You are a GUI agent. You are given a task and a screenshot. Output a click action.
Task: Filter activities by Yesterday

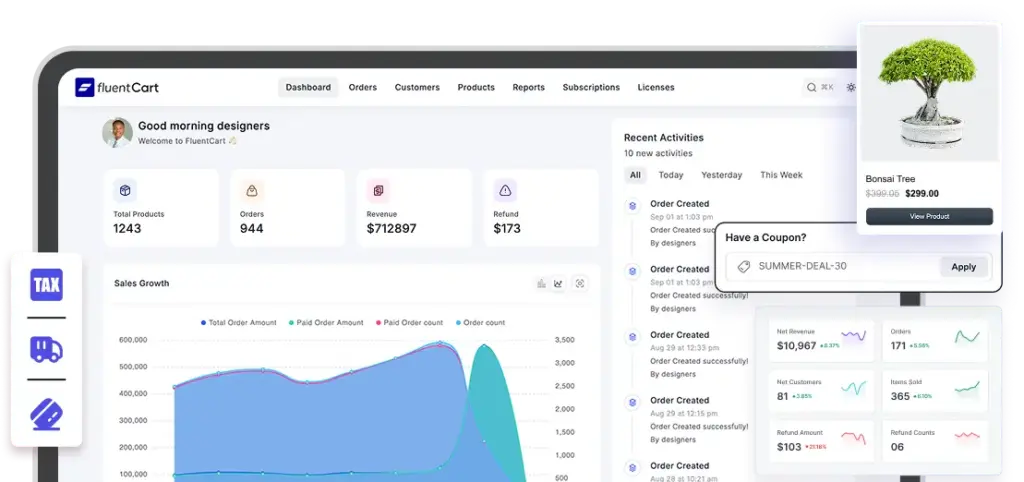[x=722, y=175]
